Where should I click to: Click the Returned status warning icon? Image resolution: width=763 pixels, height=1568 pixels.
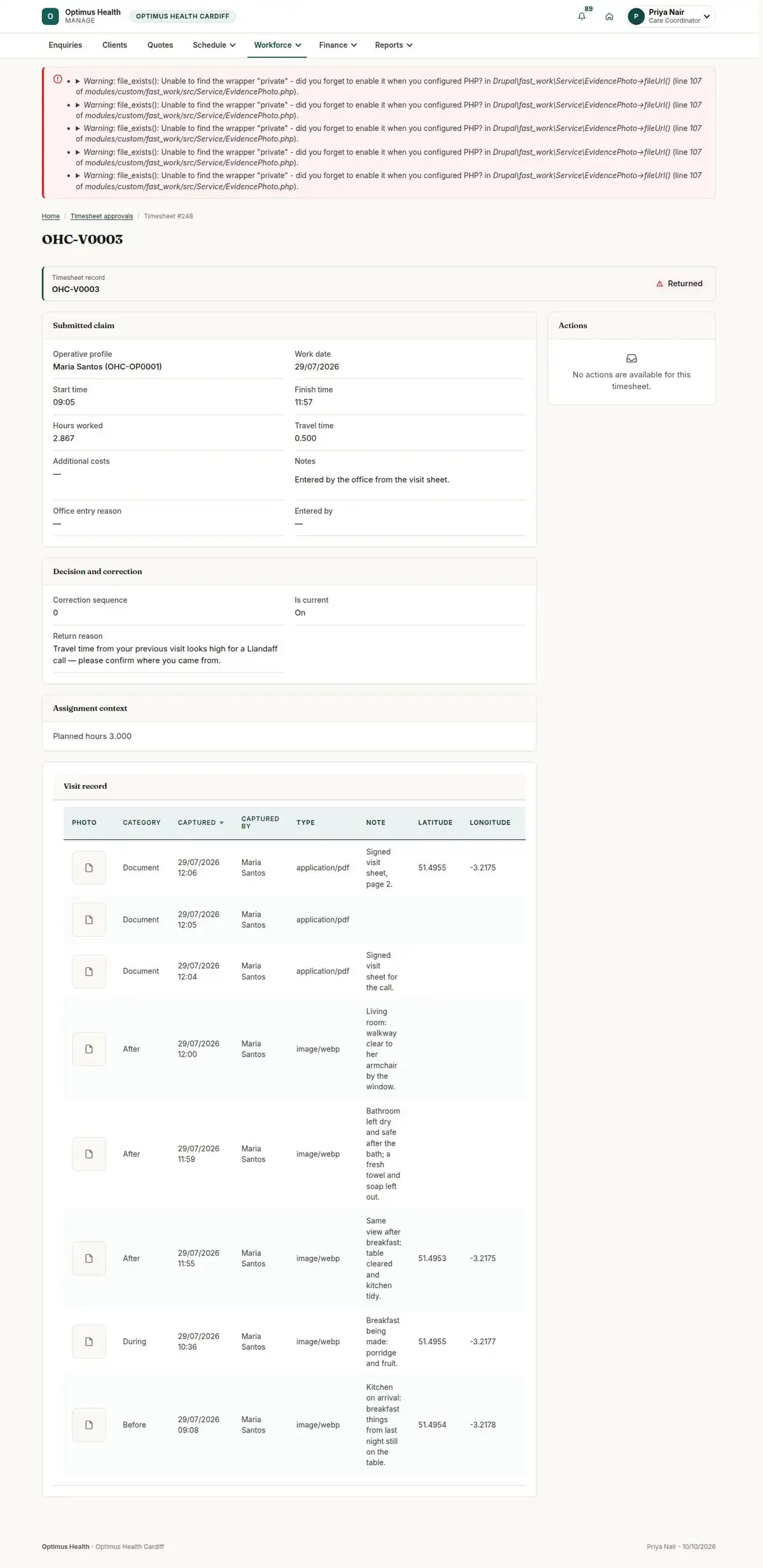pyautogui.click(x=659, y=284)
